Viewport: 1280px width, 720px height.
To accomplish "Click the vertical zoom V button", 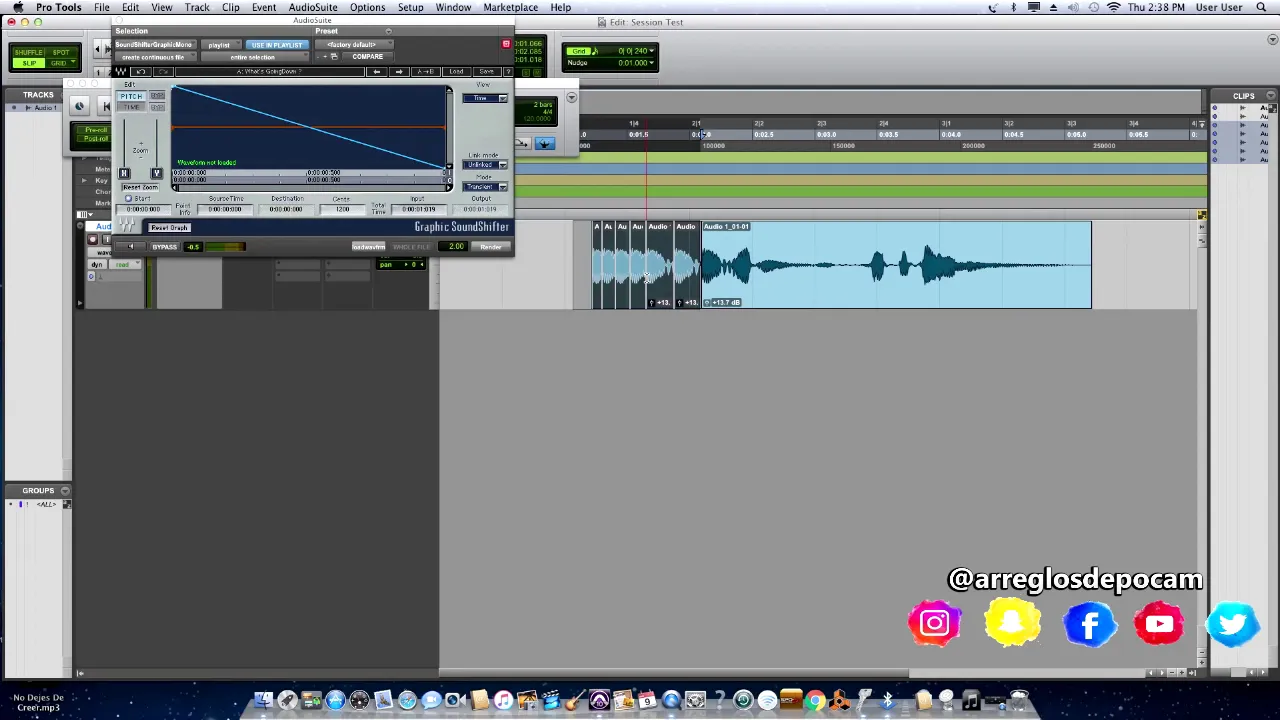I will click(157, 173).
